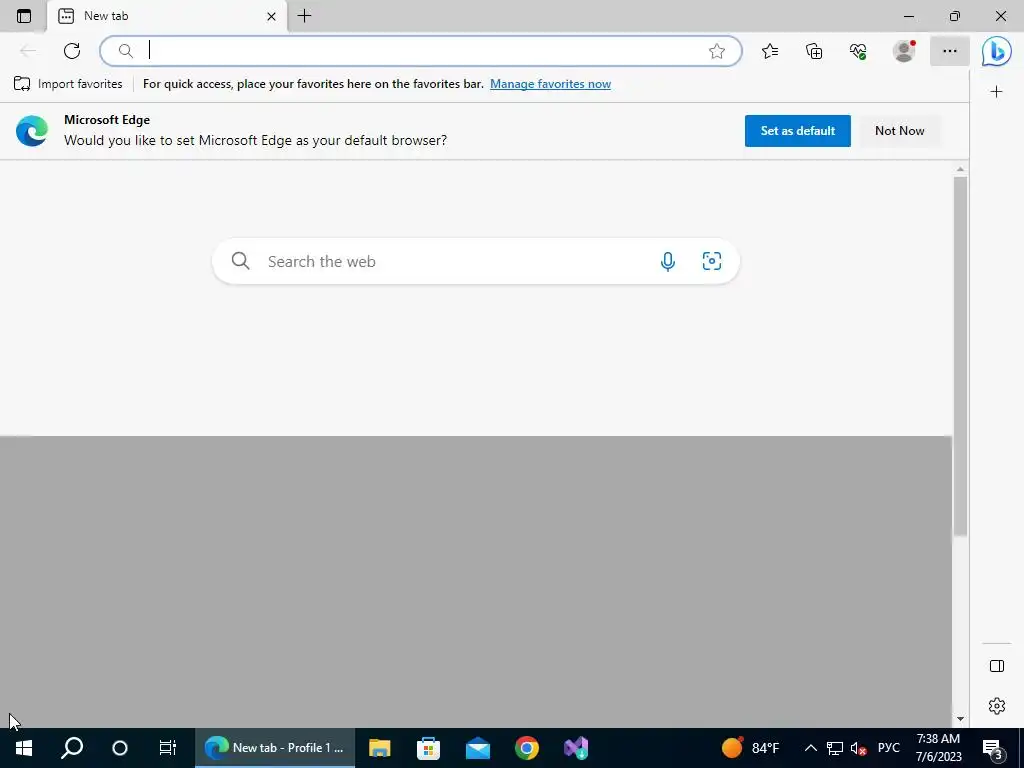Viewport: 1024px width, 768px height.
Task: Dismiss prompt with Not Now
Action: [899, 131]
